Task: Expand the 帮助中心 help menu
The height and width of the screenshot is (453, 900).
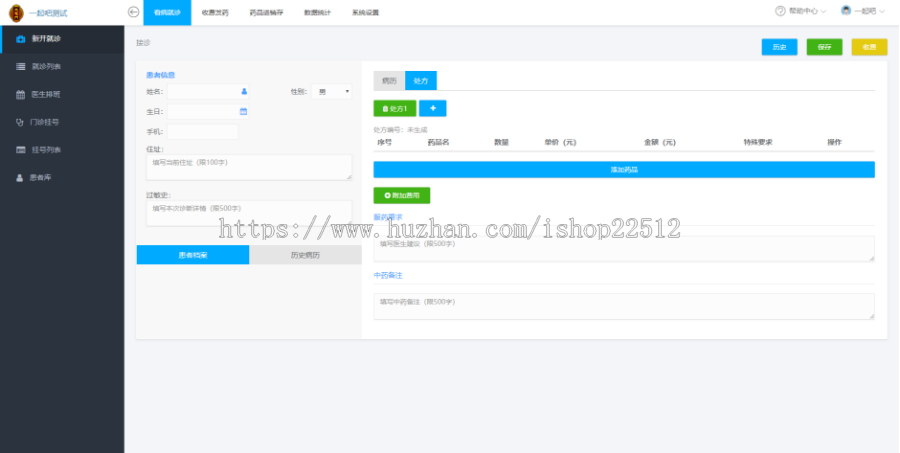Action: [800, 11]
